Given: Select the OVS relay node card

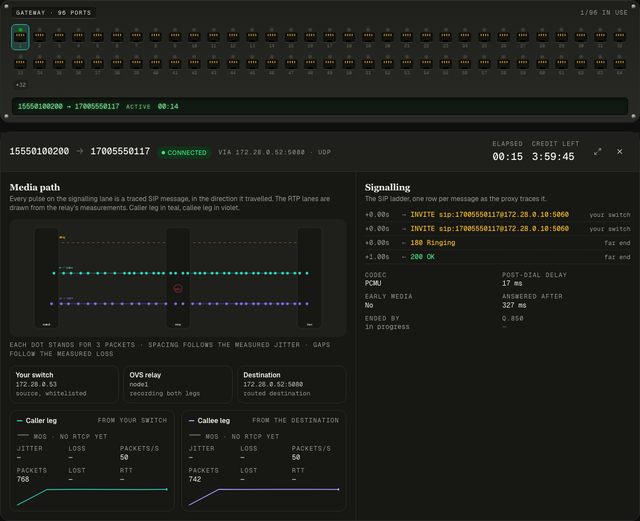Looking at the screenshot, I should 178,384.
